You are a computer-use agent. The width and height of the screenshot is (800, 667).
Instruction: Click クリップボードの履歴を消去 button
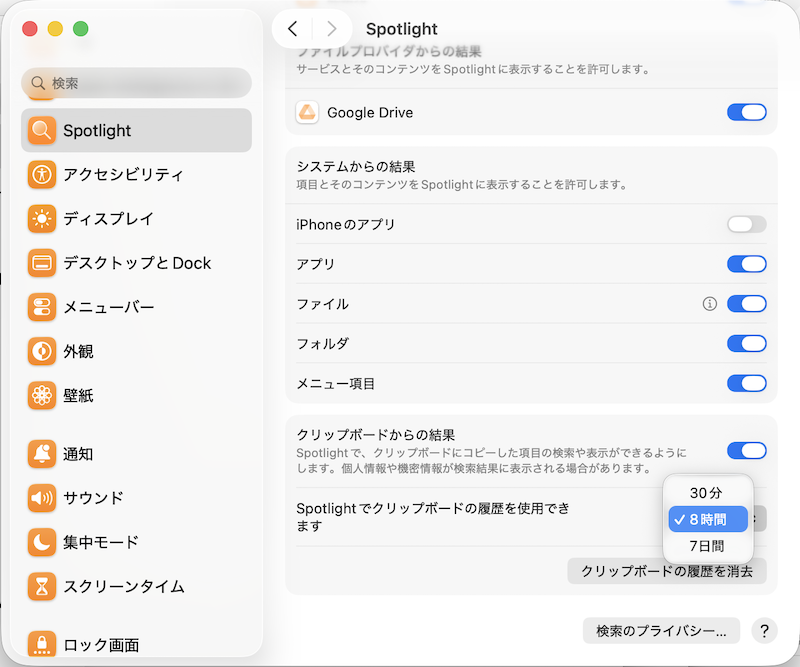click(x=667, y=571)
